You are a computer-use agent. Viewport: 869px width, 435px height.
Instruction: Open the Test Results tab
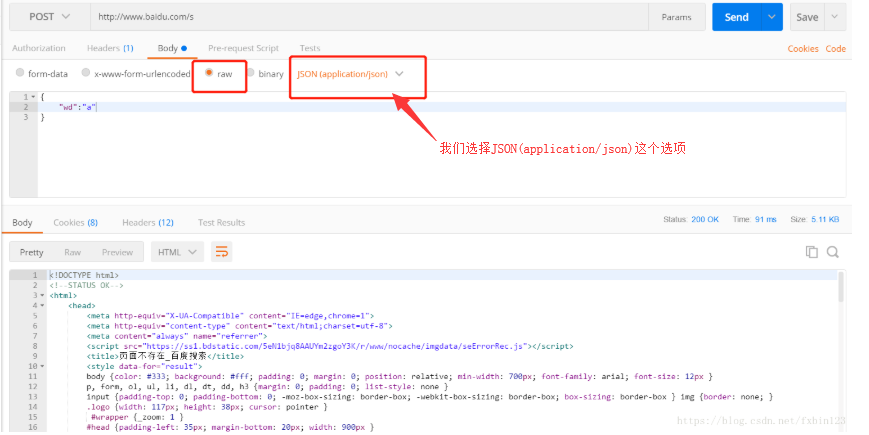(221, 223)
